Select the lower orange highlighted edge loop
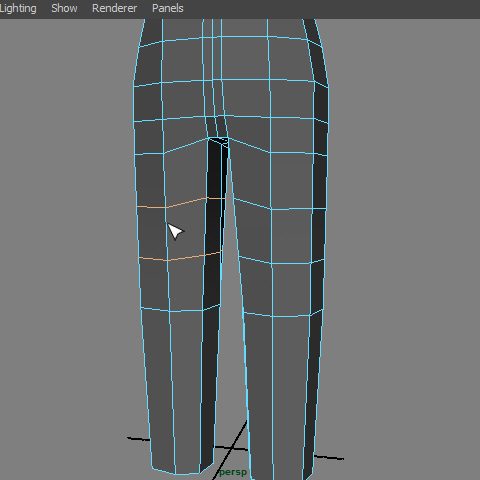 (x=180, y=257)
